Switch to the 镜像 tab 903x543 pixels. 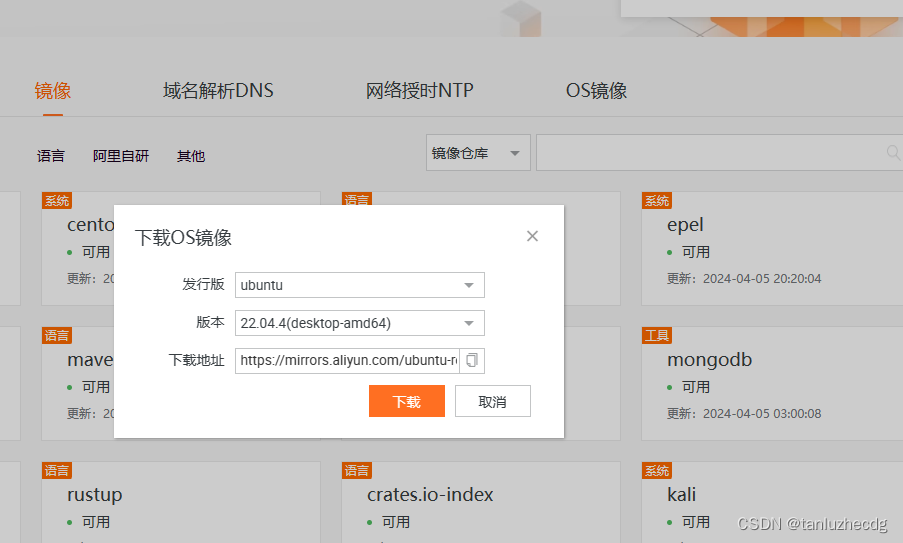point(52,90)
